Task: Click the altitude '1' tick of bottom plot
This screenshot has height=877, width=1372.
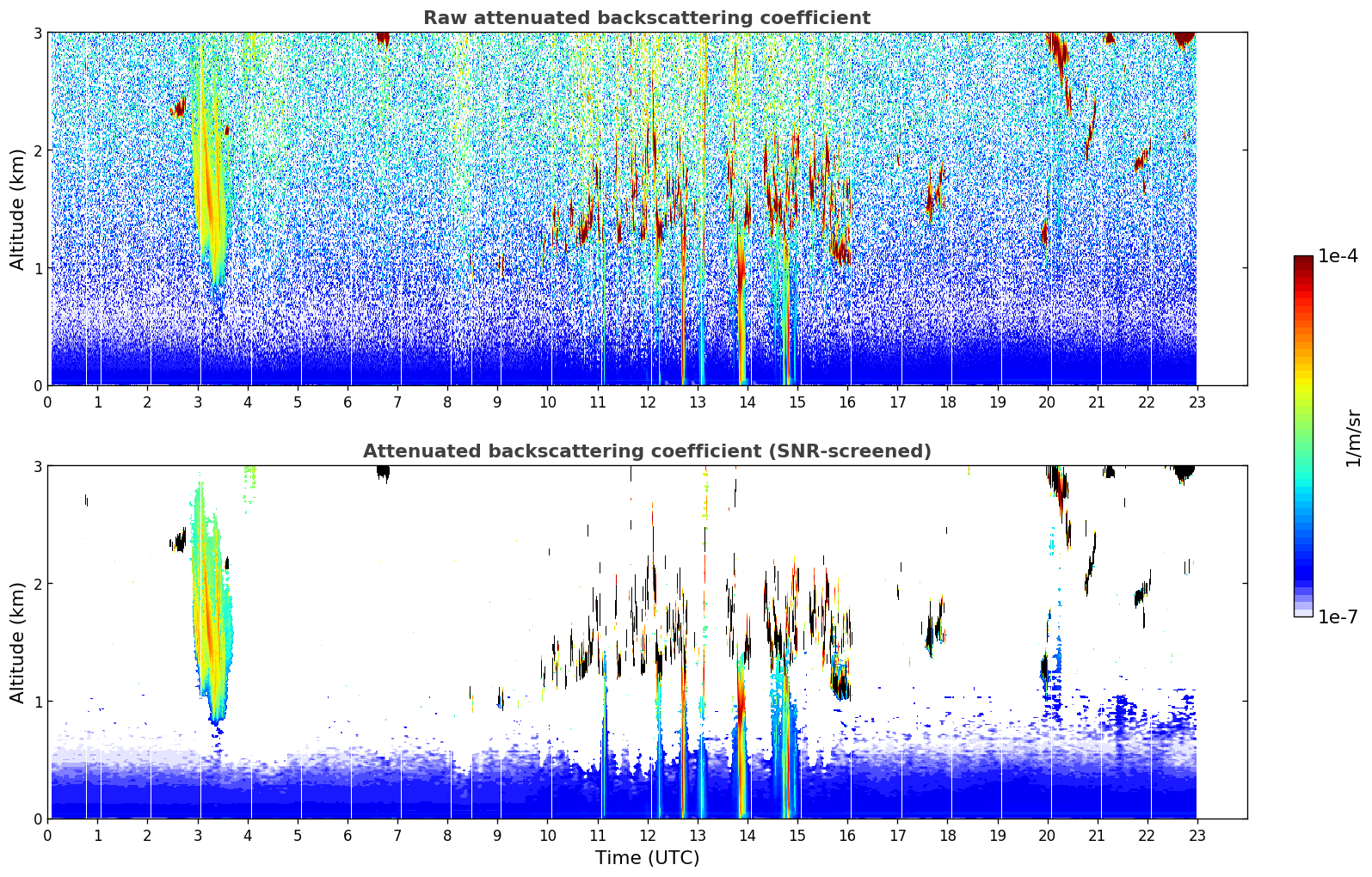Action: pyautogui.click(x=36, y=702)
